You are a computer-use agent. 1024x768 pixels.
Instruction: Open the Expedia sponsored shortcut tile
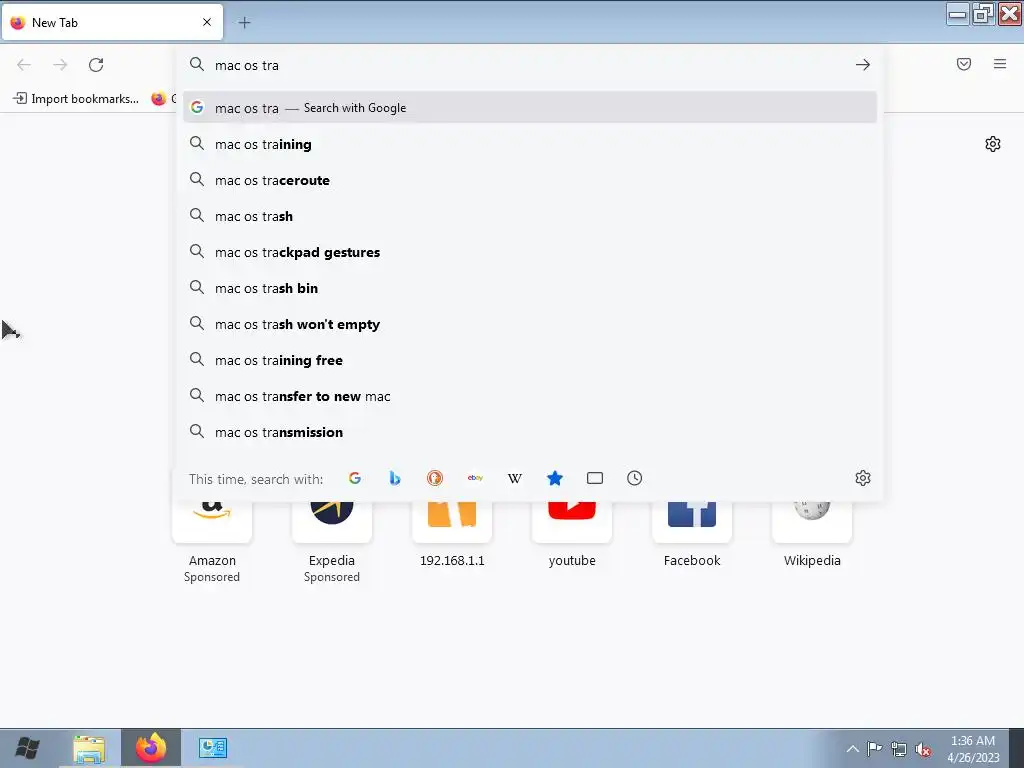[332, 541]
